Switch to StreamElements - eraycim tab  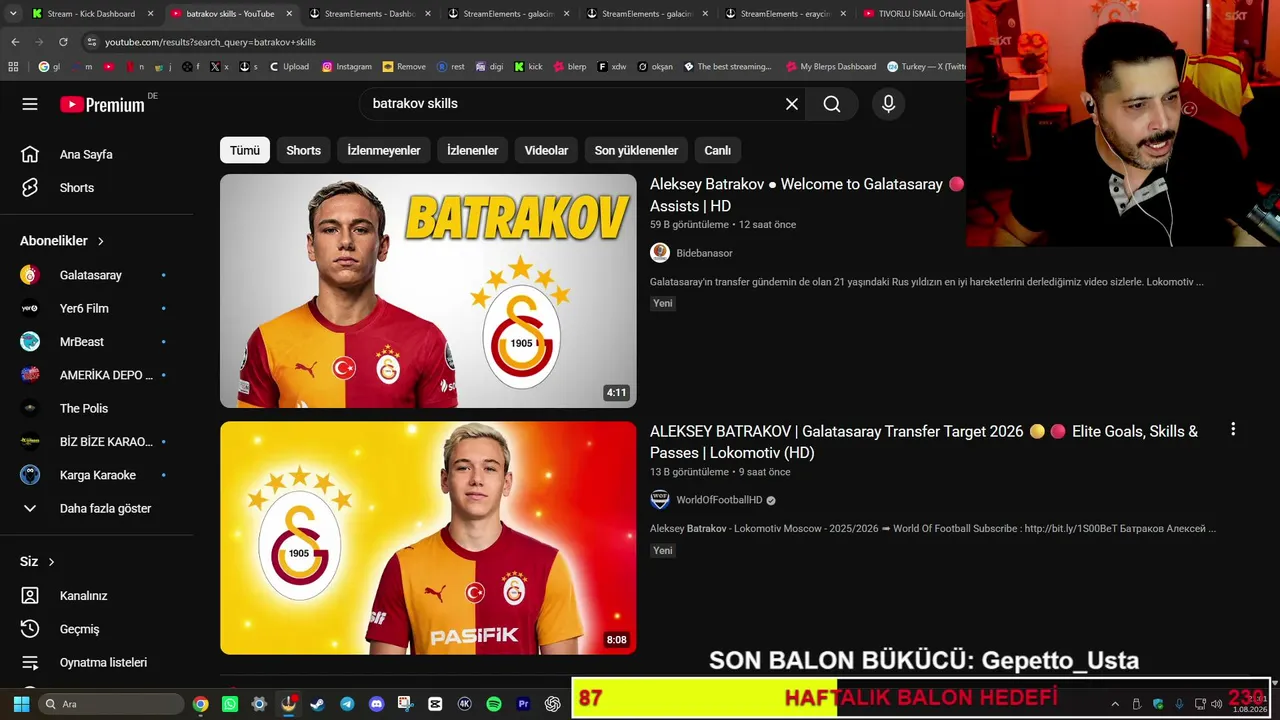pos(786,14)
